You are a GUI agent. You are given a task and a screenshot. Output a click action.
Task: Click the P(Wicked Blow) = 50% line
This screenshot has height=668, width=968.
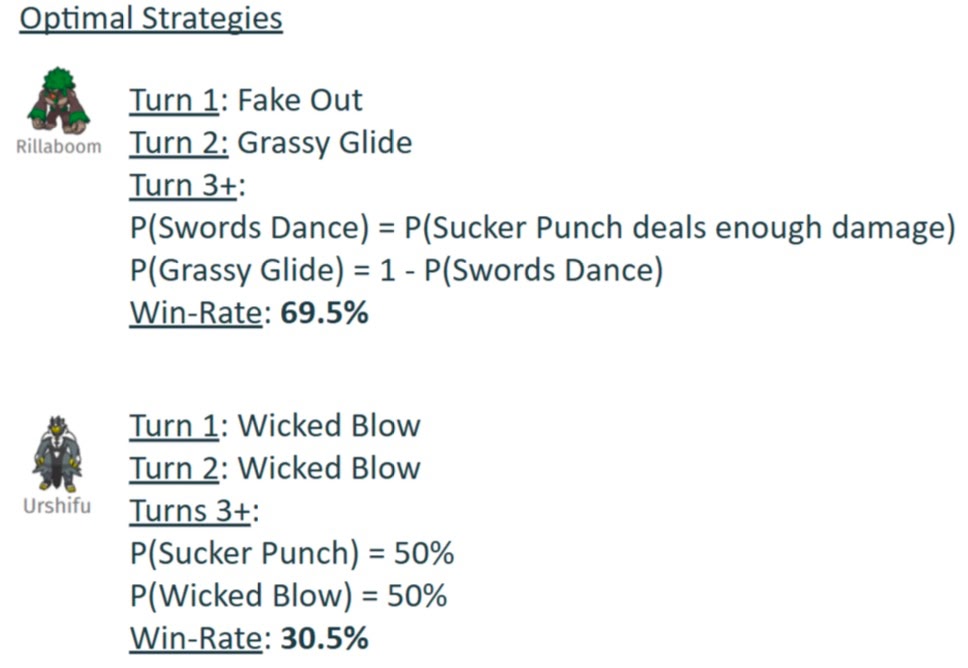[x=288, y=596]
